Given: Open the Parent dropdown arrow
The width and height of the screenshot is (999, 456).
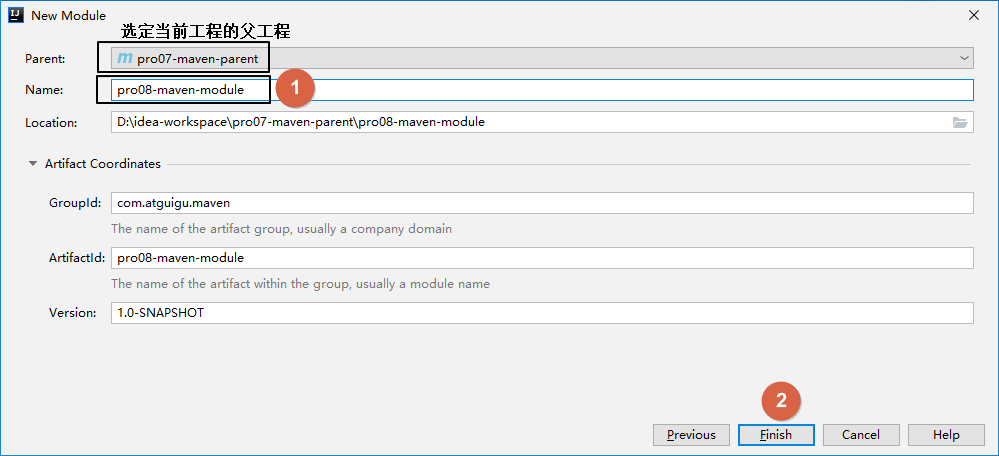Looking at the screenshot, I should [x=964, y=59].
